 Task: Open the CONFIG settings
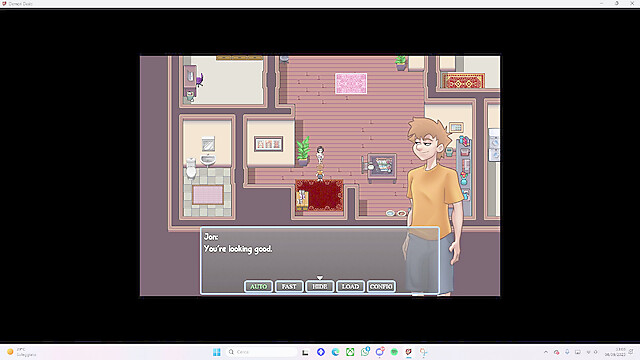point(381,287)
